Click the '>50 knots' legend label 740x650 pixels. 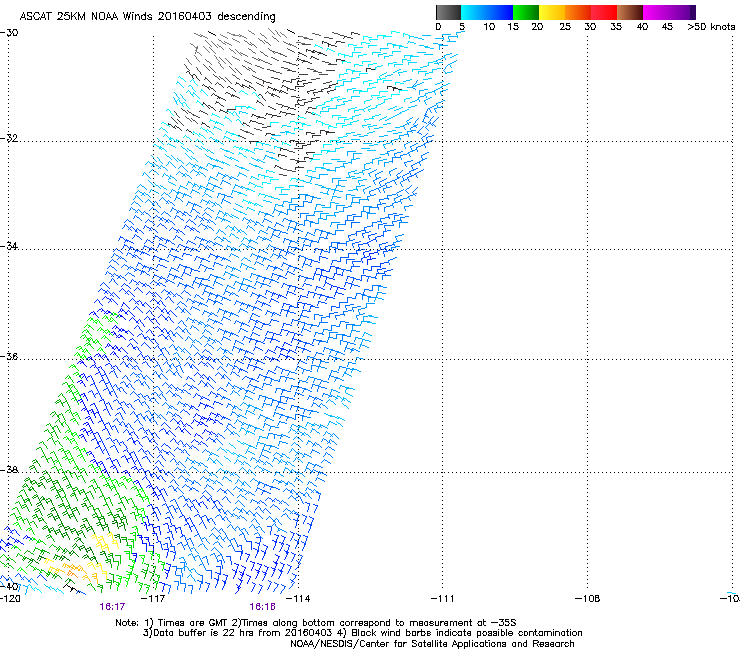711,27
